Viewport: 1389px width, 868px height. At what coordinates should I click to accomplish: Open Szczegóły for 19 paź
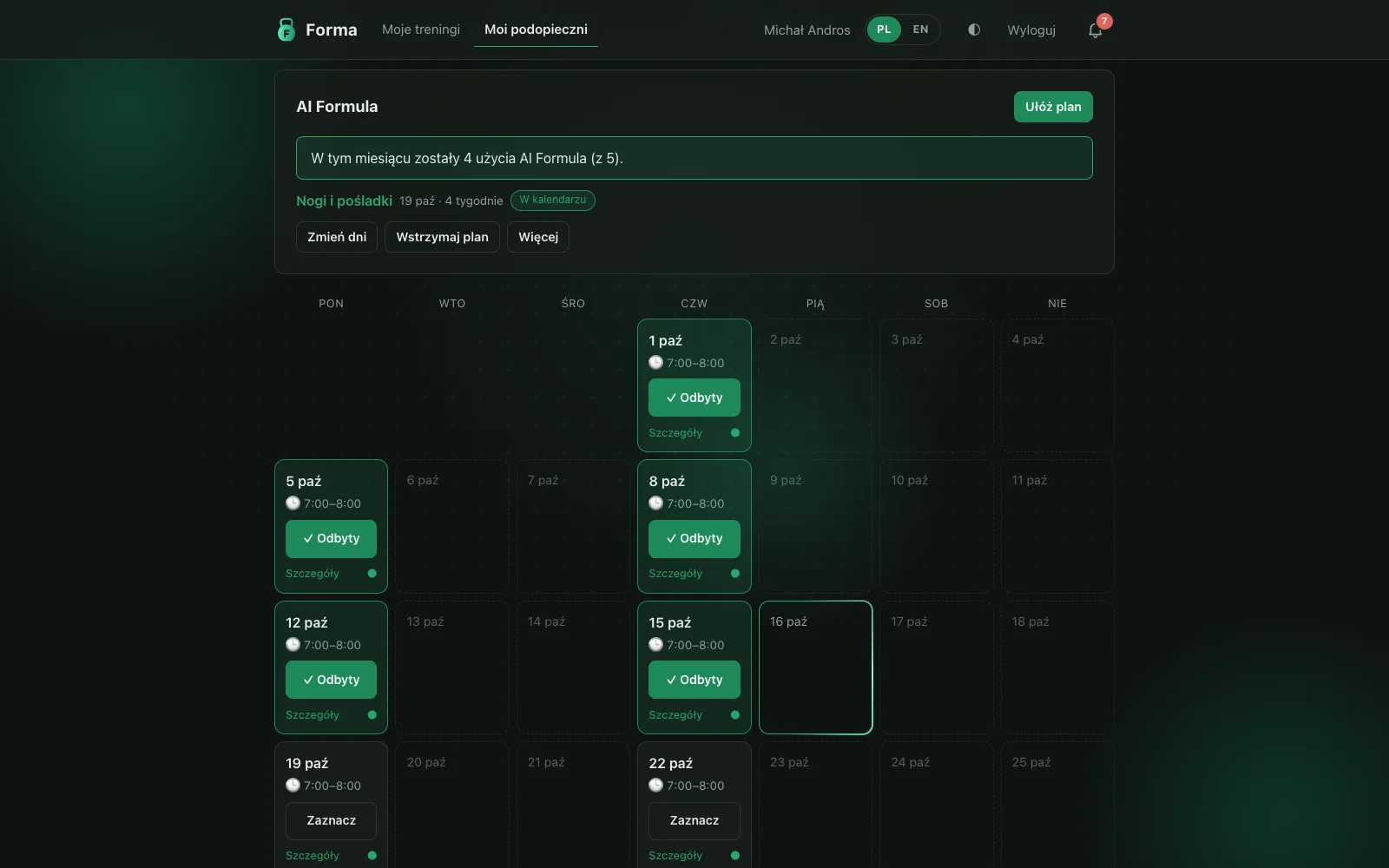coord(313,855)
